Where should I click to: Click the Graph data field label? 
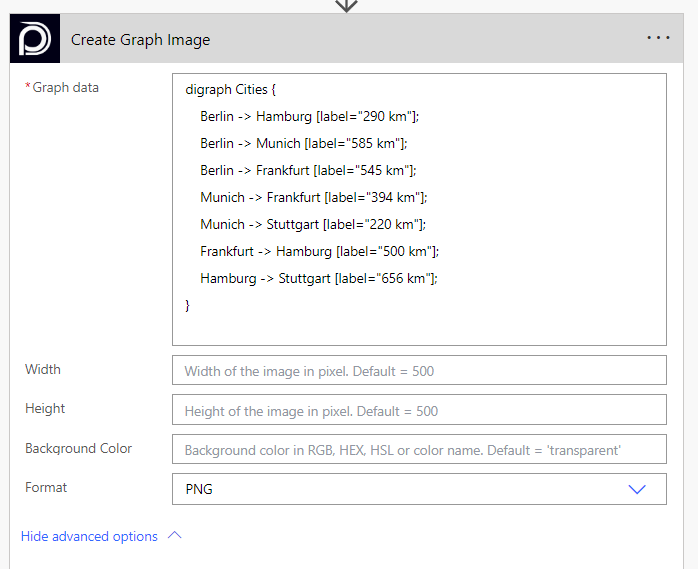(x=65, y=87)
